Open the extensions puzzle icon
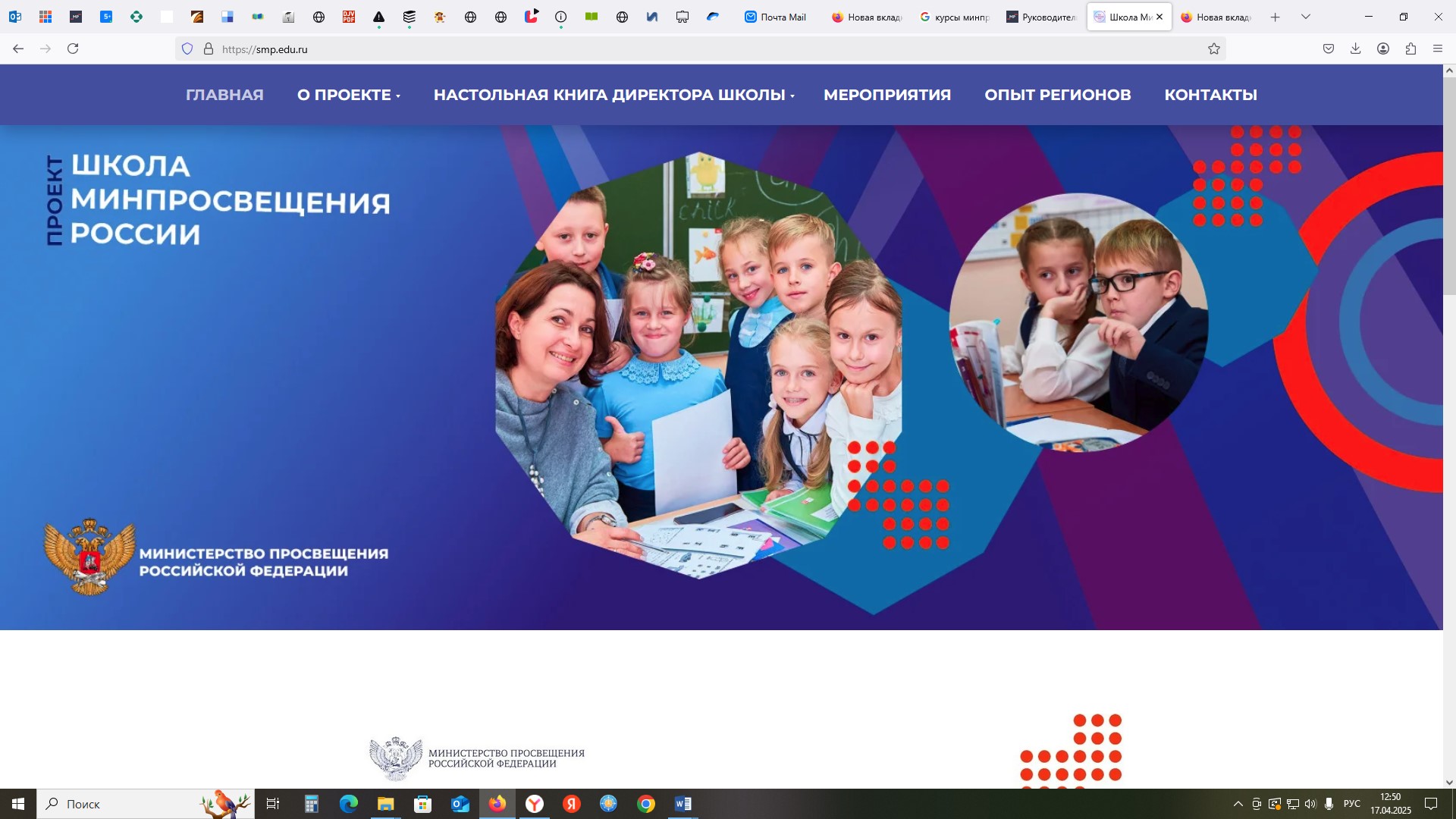 point(1410,49)
